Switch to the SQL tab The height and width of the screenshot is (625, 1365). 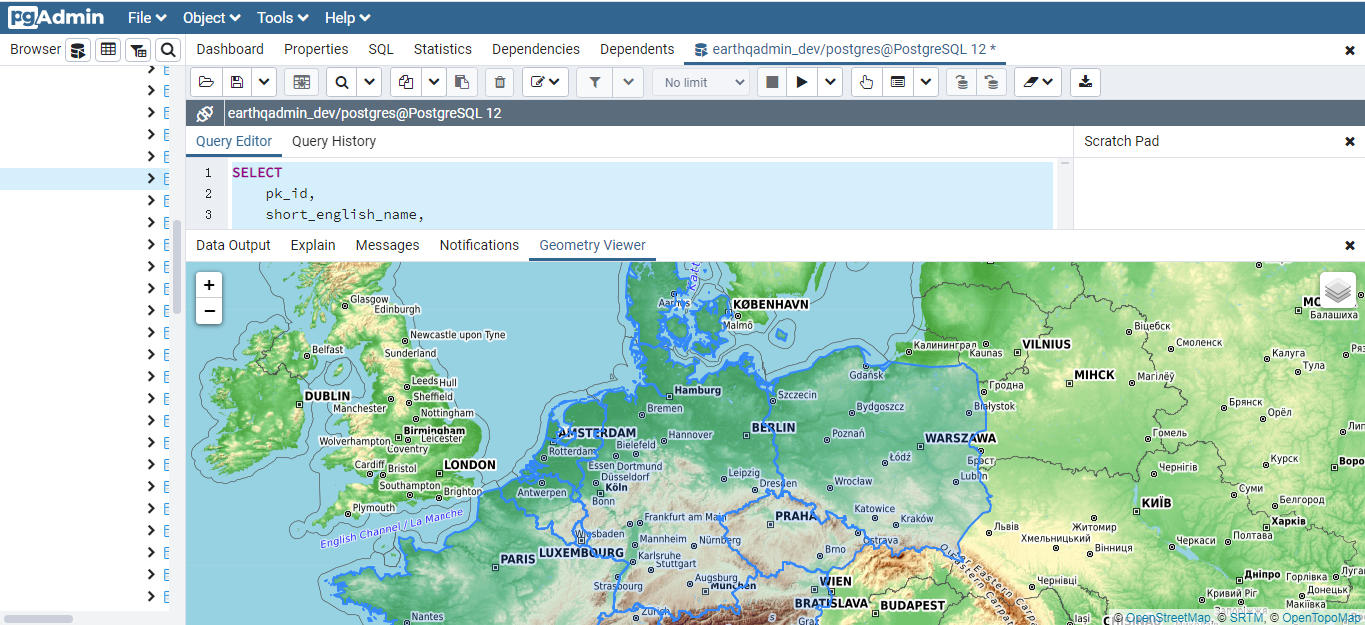(x=381, y=49)
